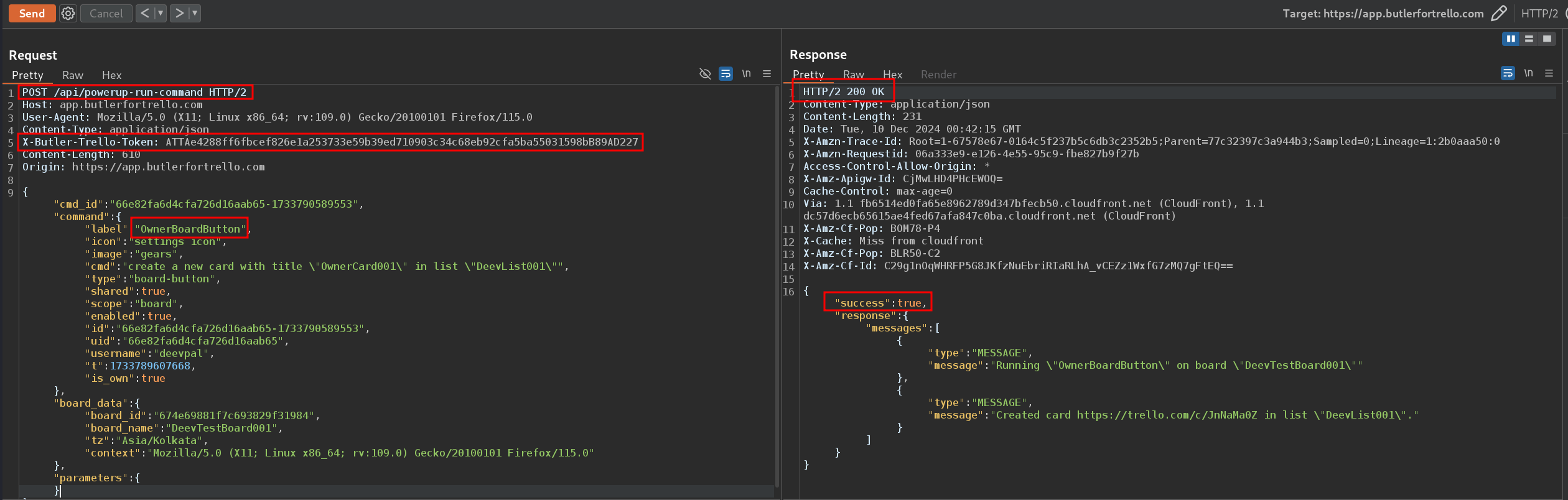Click the X-Amzn-Requestid response header line
This screenshot has height=500, width=1568.
point(971,154)
